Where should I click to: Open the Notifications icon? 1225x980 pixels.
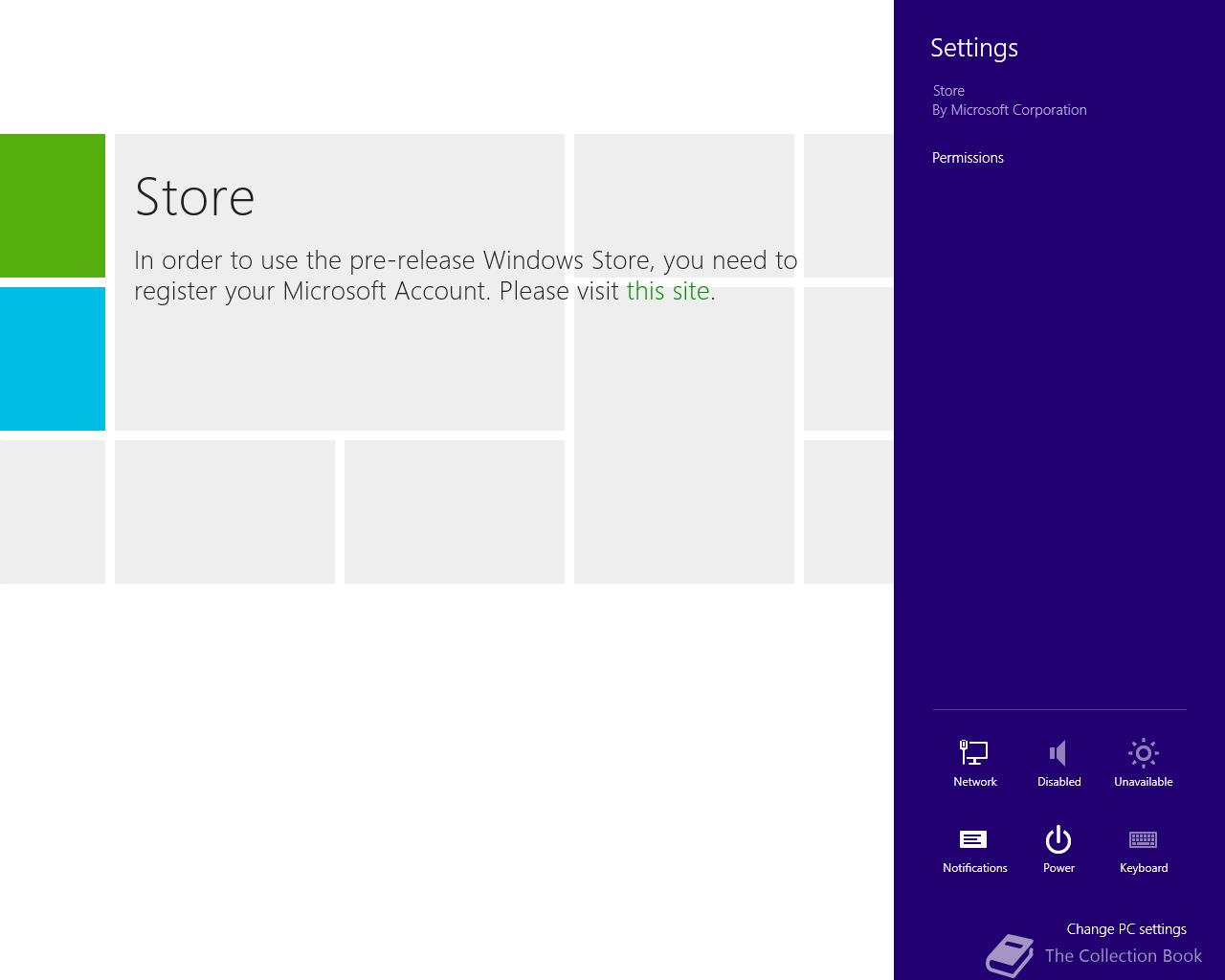(x=974, y=840)
